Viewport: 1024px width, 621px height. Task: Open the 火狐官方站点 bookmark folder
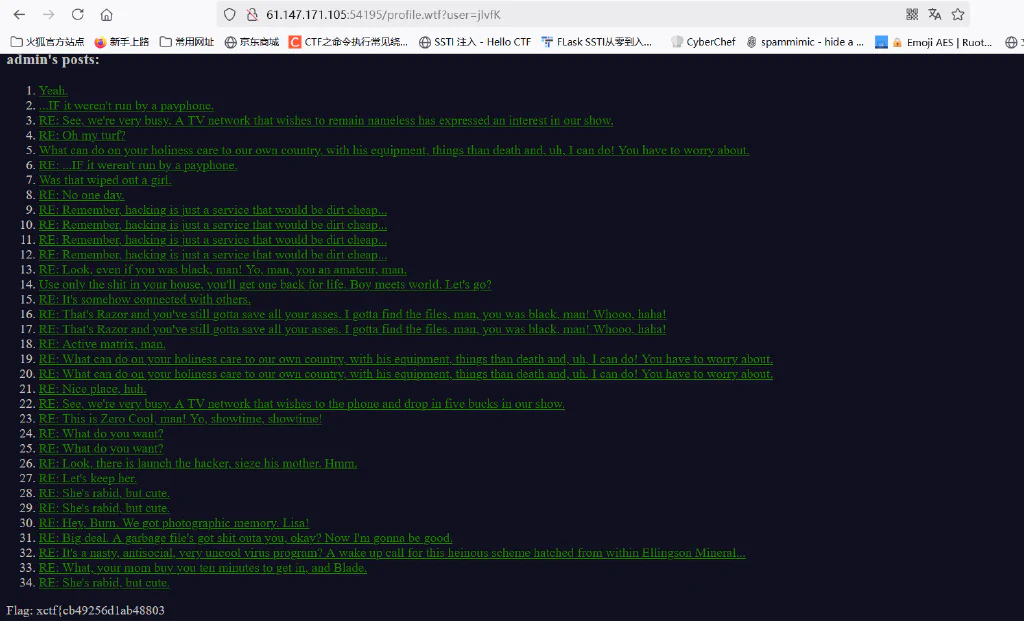click(48, 42)
